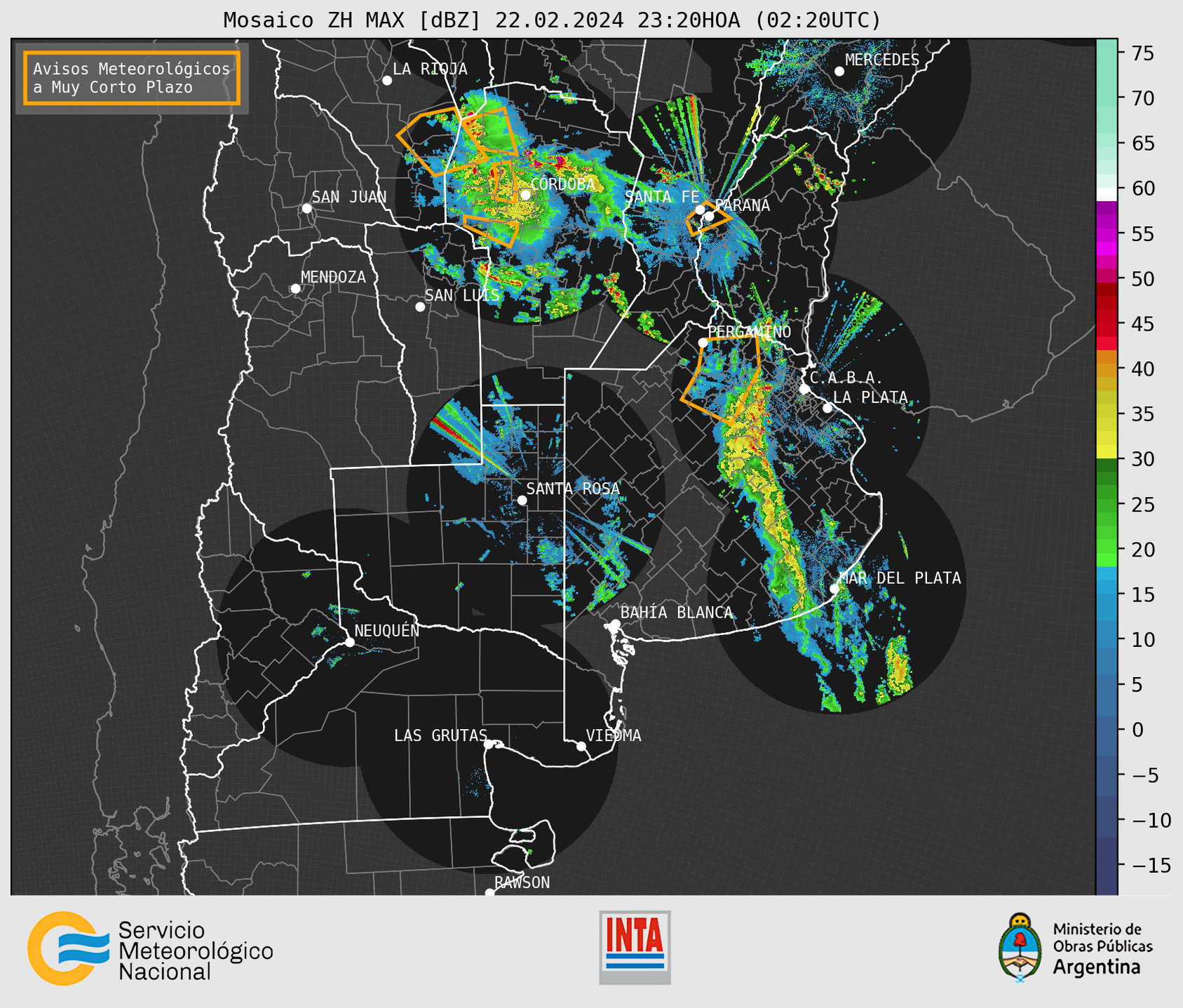Click the La Plata city marker dot

click(x=827, y=408)
